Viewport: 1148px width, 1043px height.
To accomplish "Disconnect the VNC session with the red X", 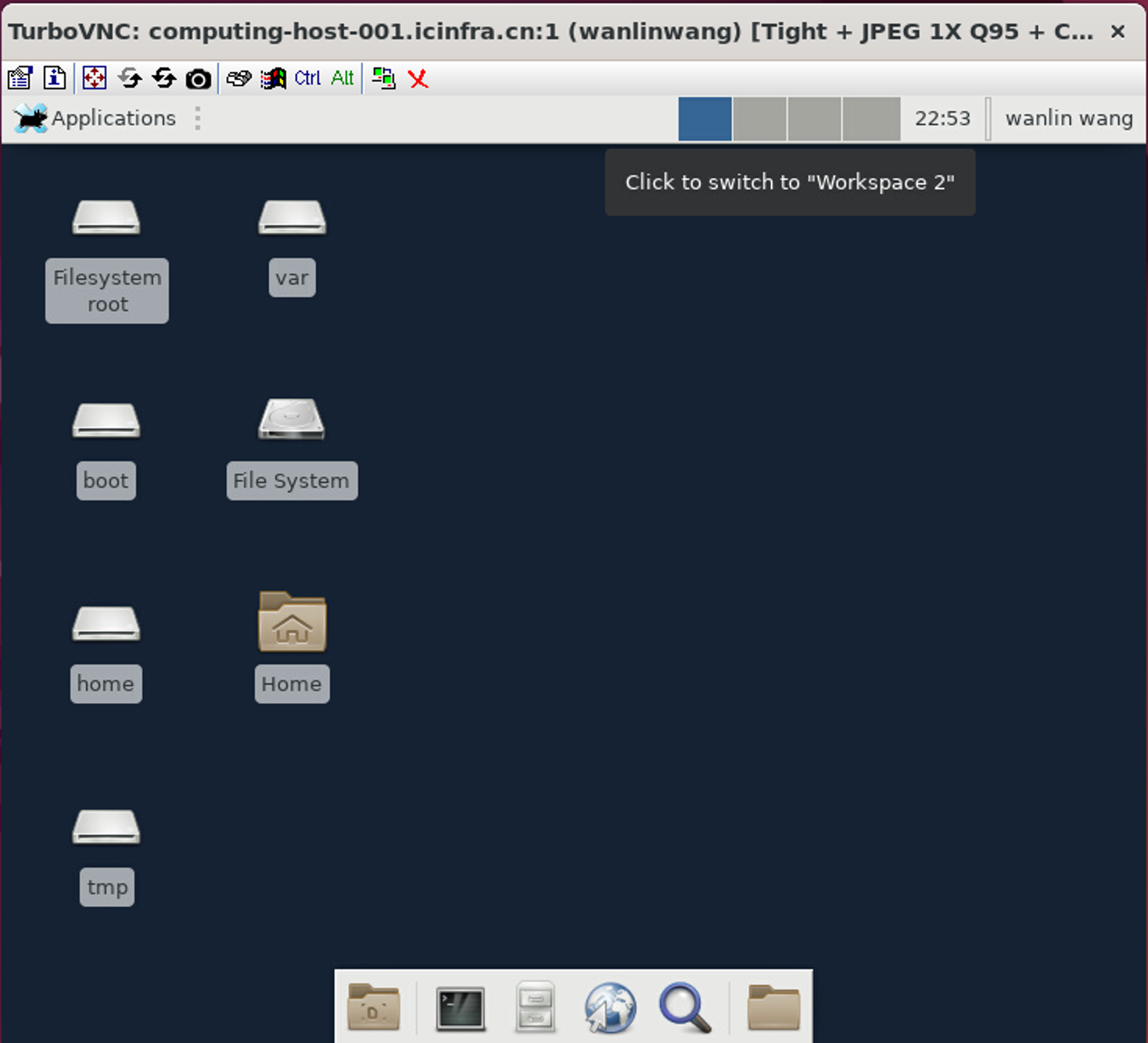I will coord(418,78).
